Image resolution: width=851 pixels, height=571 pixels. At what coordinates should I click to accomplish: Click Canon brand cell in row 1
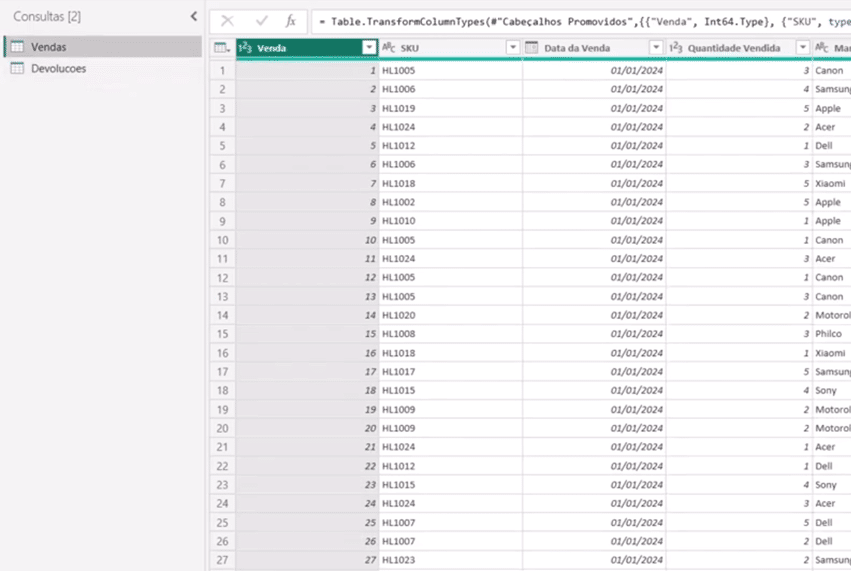tap(831, 71)
